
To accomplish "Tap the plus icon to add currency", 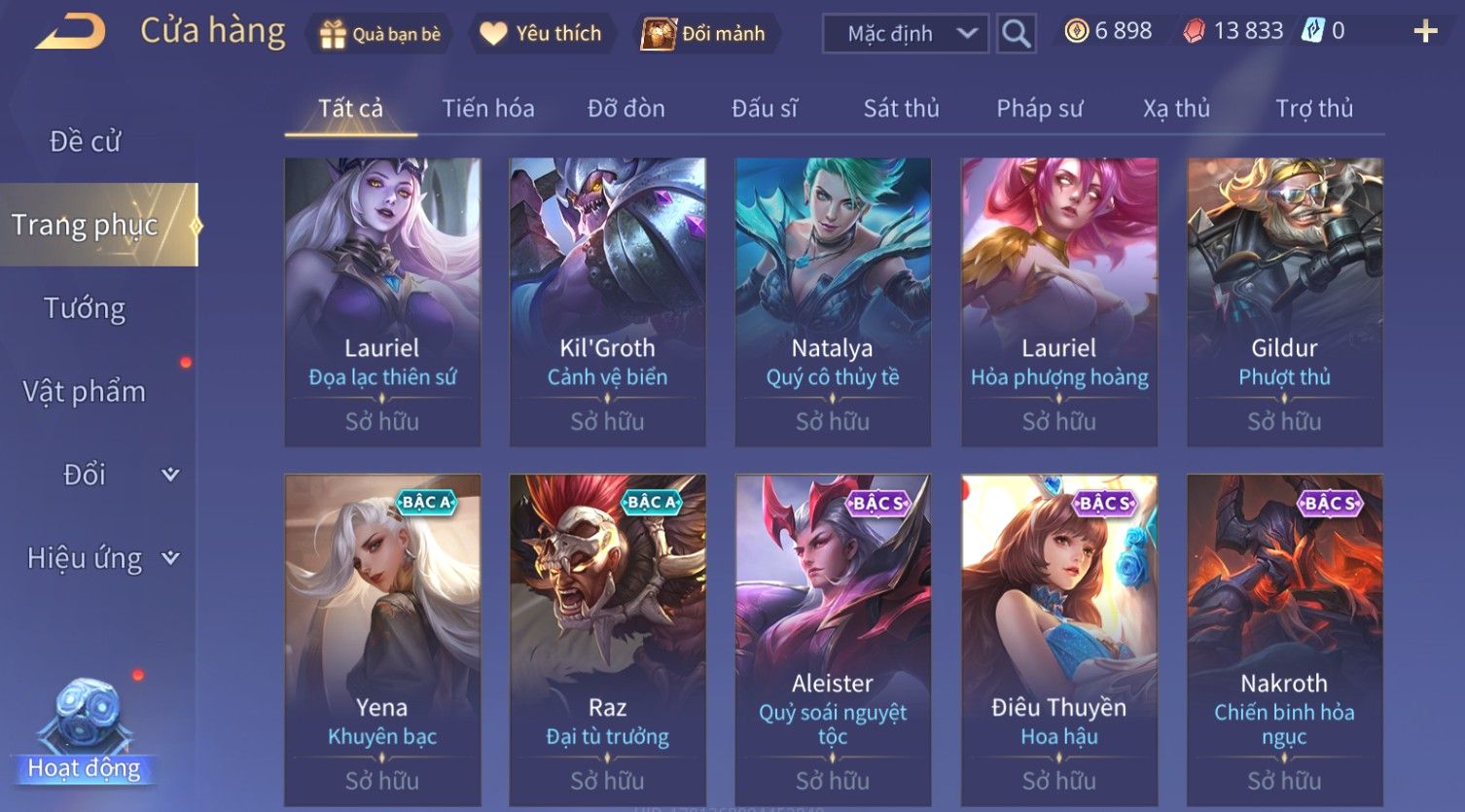I will coord(1425,32).
